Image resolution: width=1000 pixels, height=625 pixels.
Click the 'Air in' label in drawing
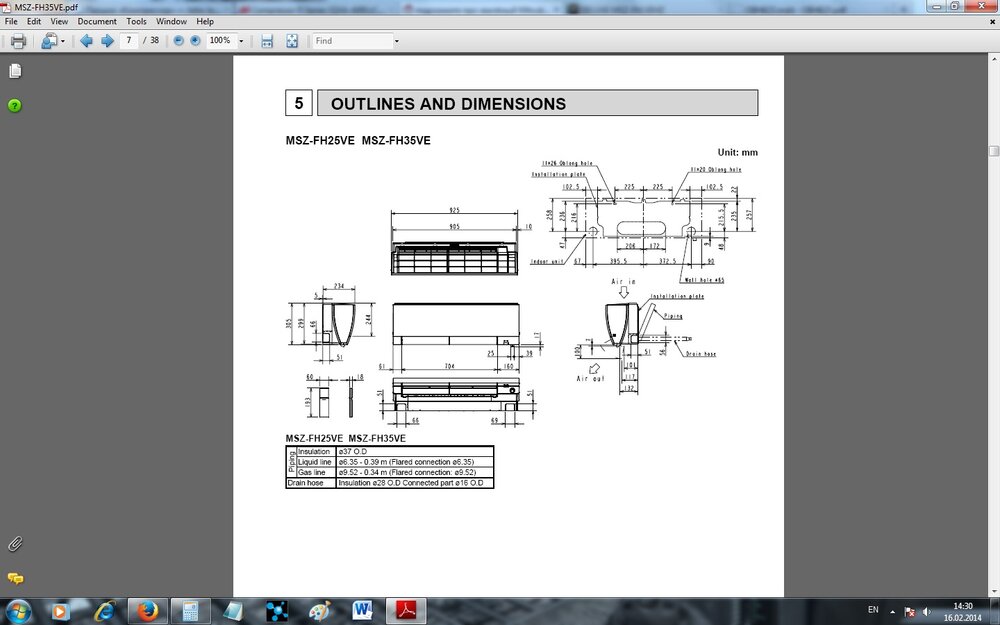(x=623, y=281)
